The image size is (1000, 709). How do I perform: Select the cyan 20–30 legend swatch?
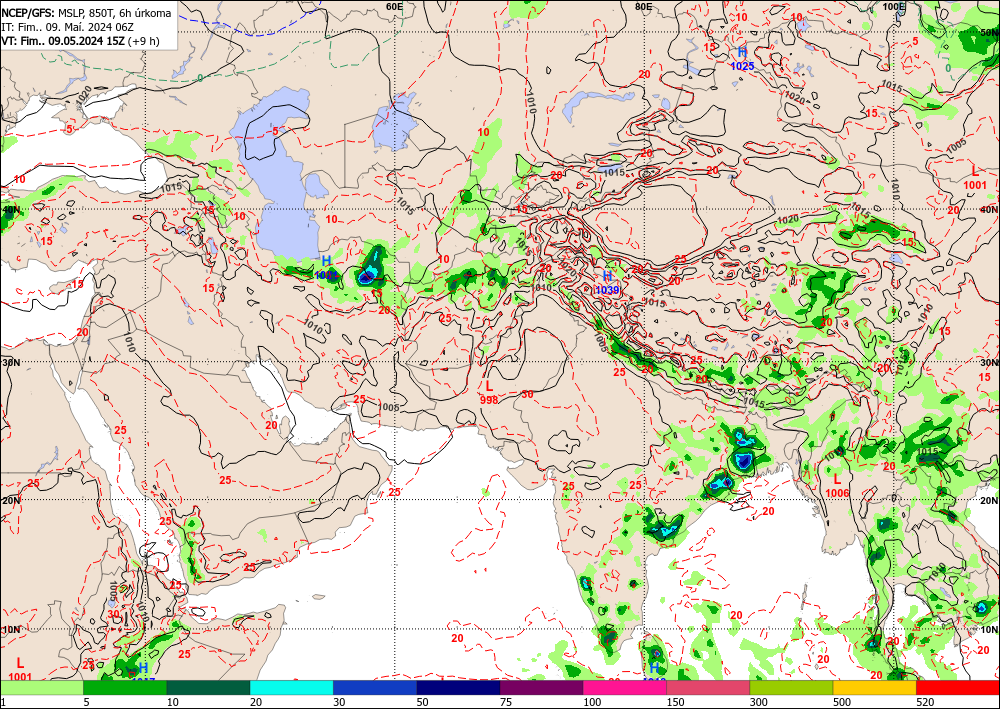pos(291,688)
